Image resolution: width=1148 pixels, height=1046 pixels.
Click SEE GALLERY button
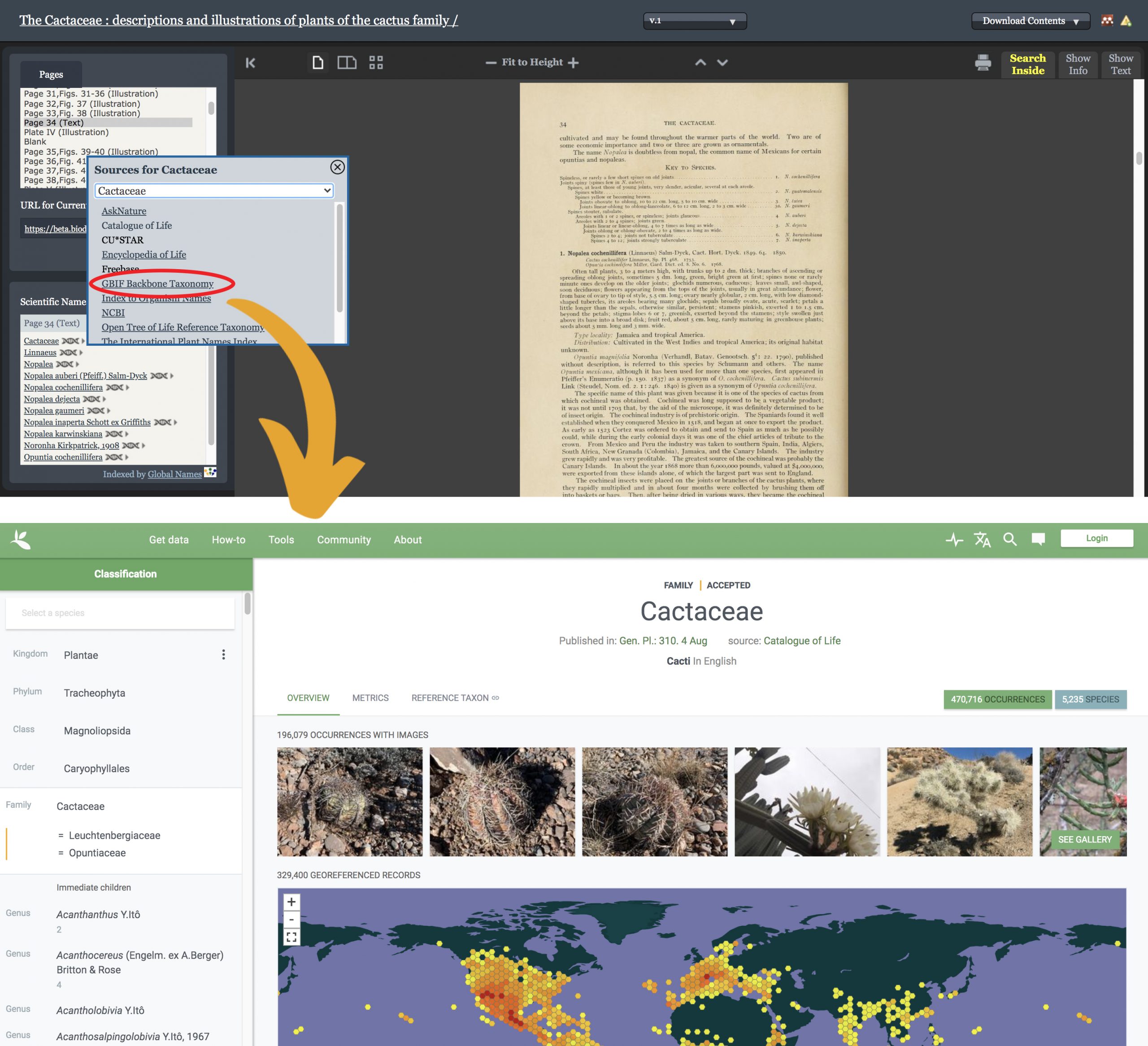[1084, 839]
